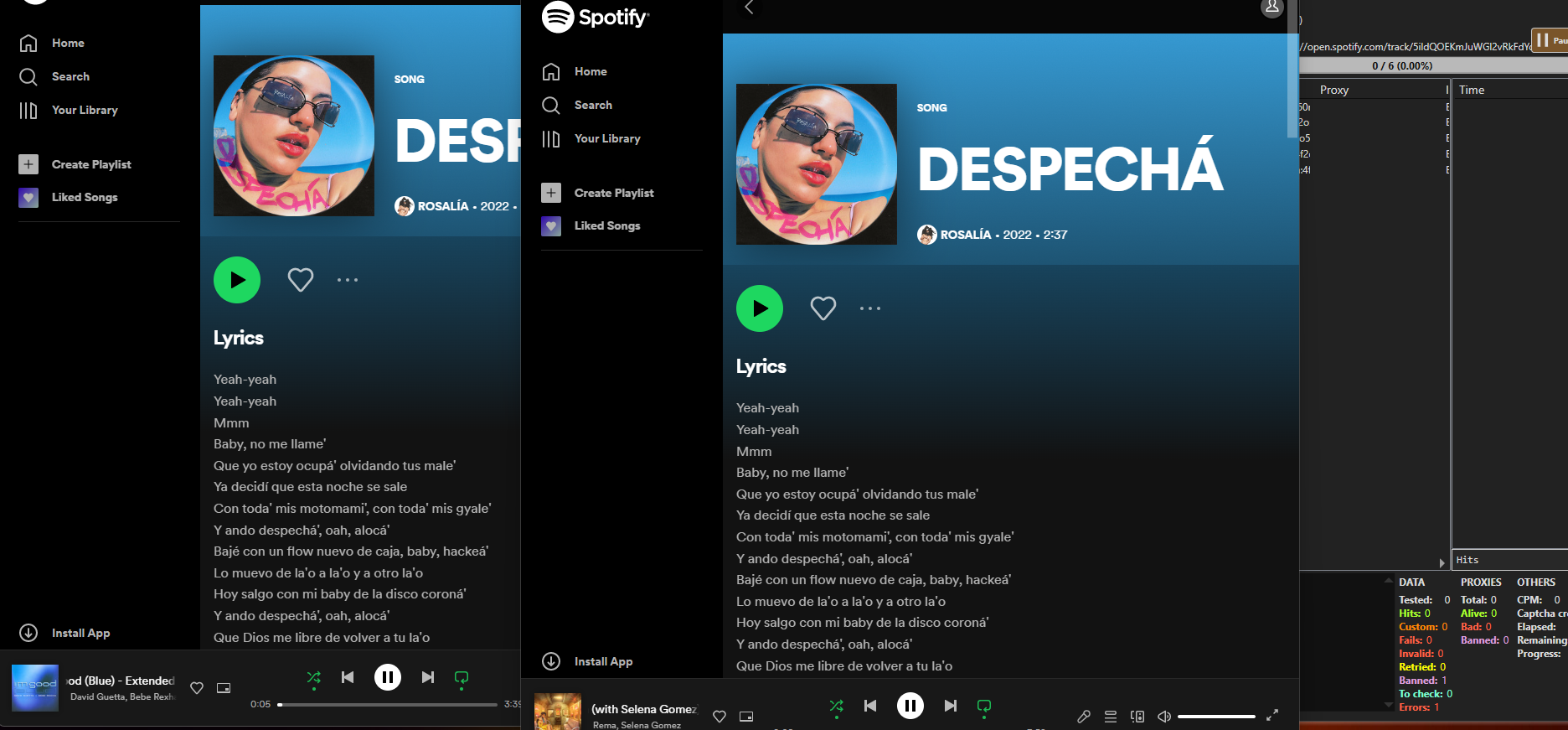Open picture-in-picture in front window's player bar
The height and width of the screenshot is (730, 1568).
[746, 717]
